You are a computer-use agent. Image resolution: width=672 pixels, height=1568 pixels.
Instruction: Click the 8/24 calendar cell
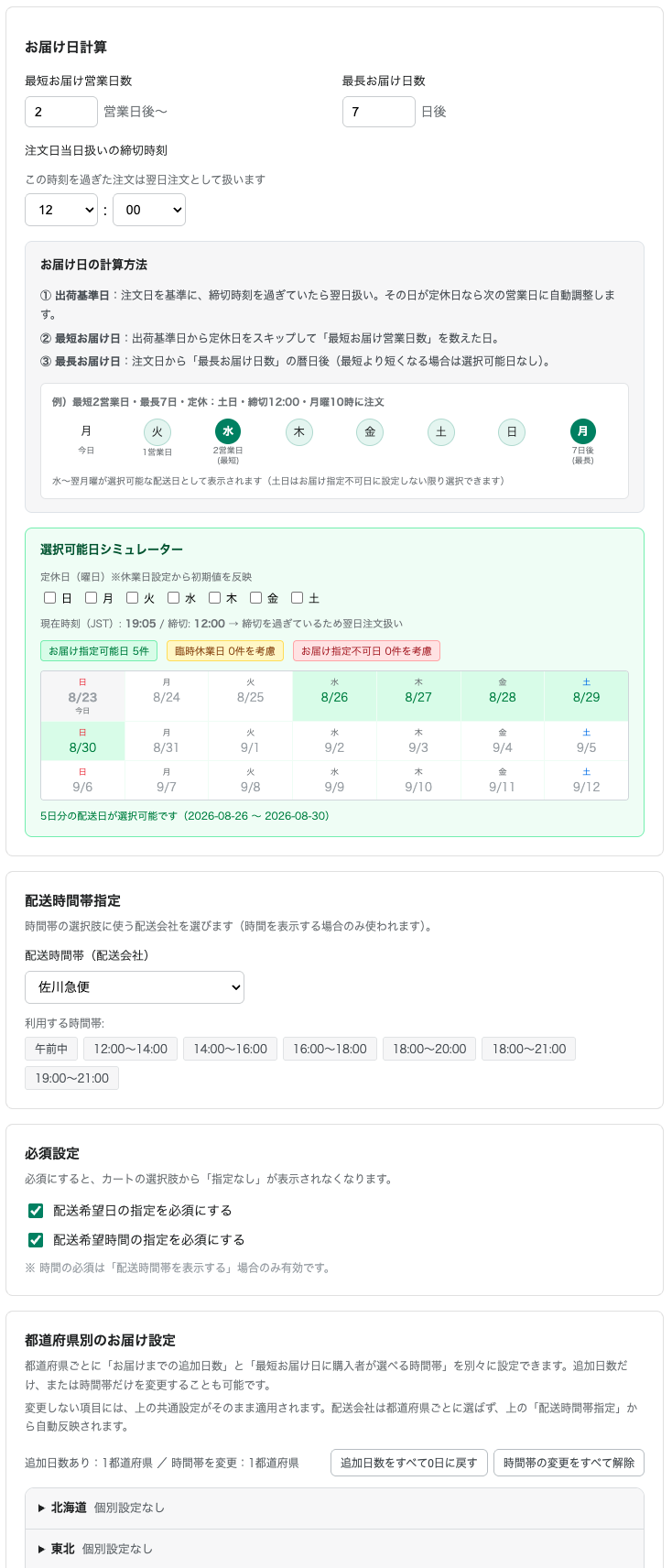pos(167,696)
